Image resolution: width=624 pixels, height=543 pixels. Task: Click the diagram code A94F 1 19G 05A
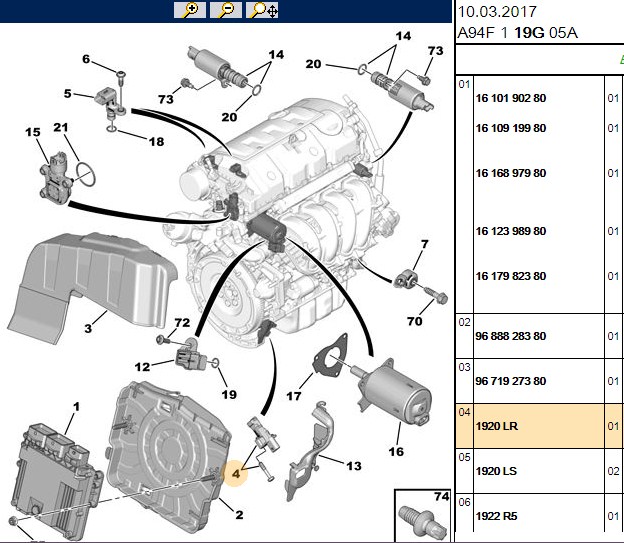pos(517,33)
